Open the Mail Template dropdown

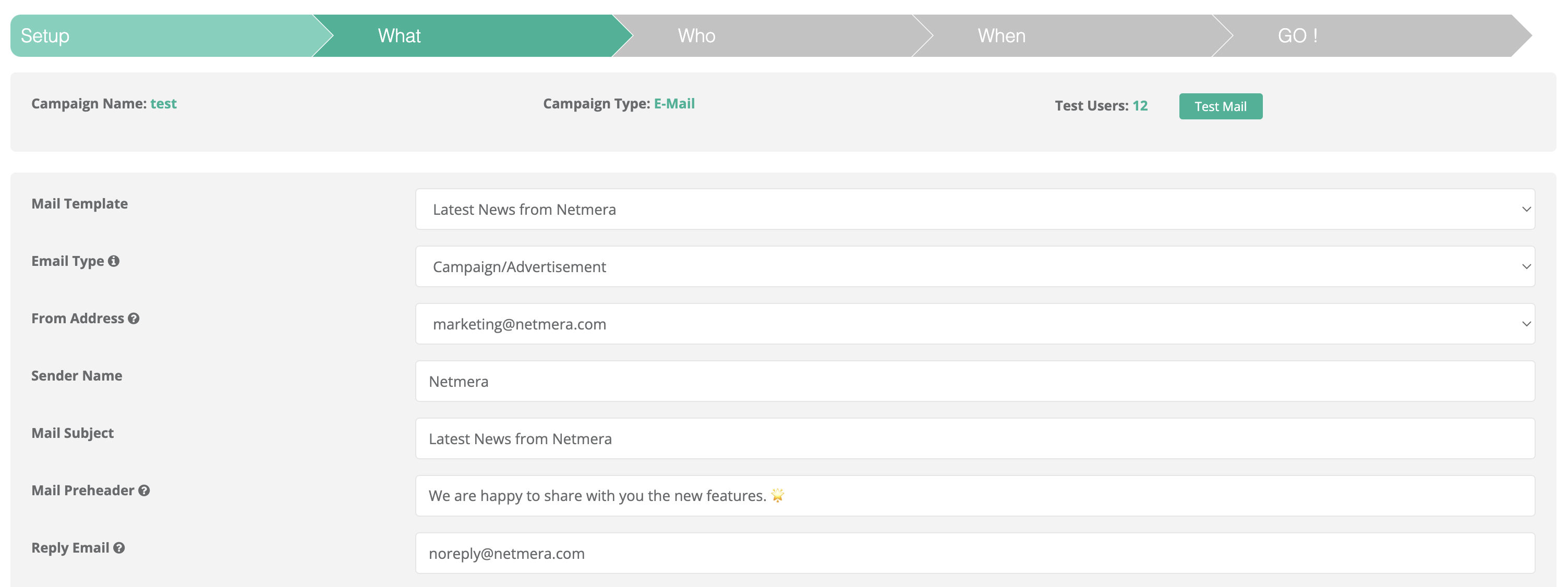(974, 209)
